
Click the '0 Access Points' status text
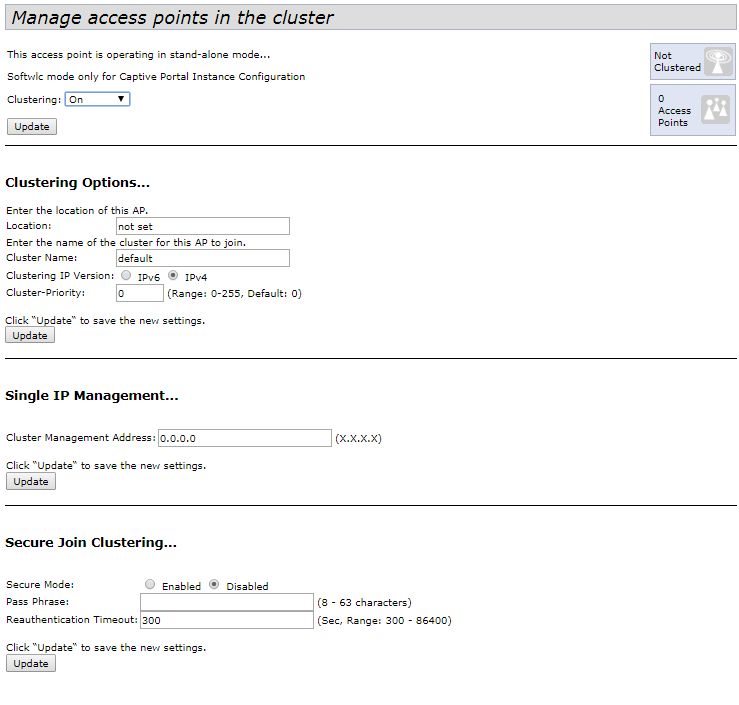674,110
